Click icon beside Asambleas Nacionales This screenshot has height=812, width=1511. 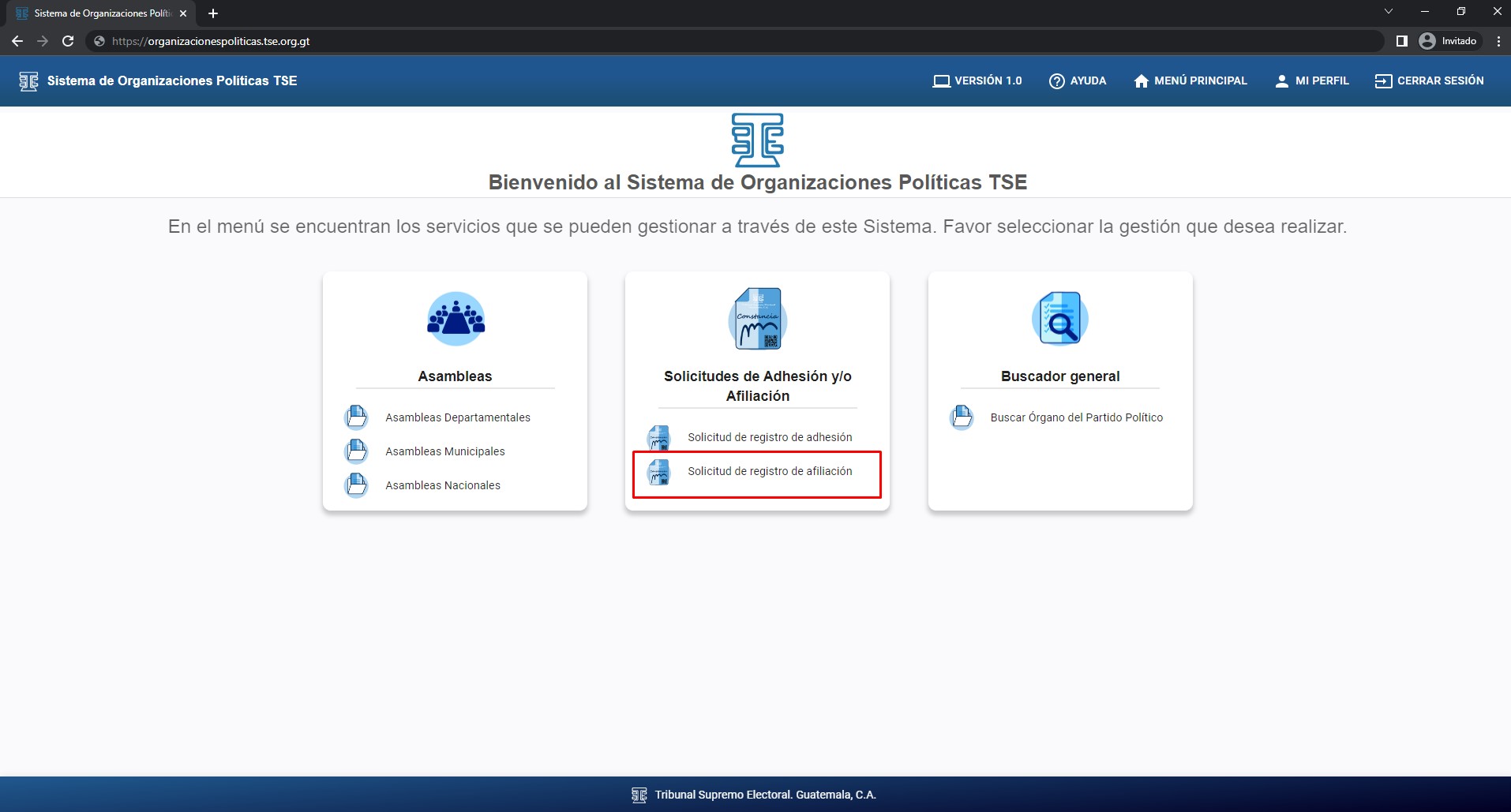pos(357,485)
